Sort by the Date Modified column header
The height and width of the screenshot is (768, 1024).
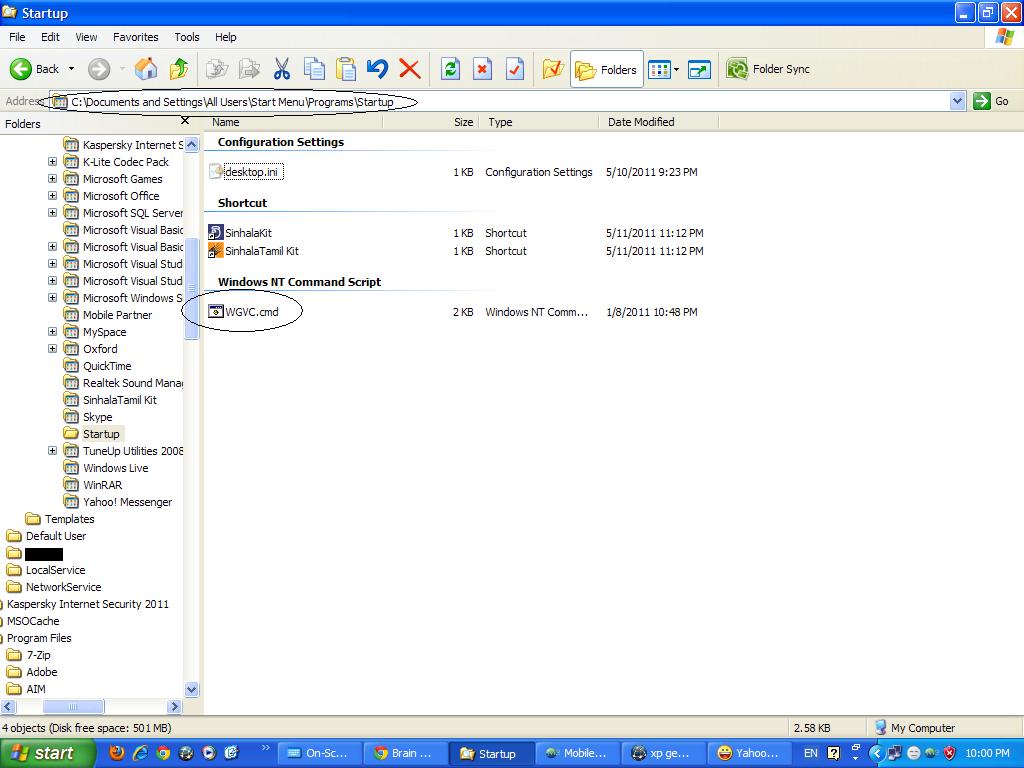[x=658, y=122]
